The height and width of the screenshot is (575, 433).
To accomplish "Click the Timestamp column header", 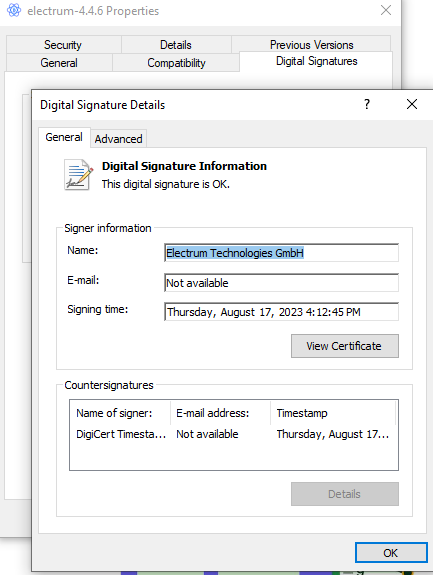I will [x=333, y=413].
